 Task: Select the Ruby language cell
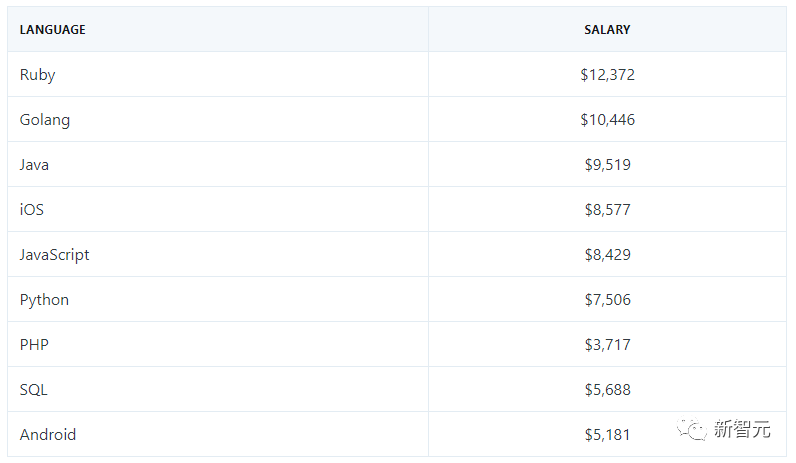(x=38, y=75)
